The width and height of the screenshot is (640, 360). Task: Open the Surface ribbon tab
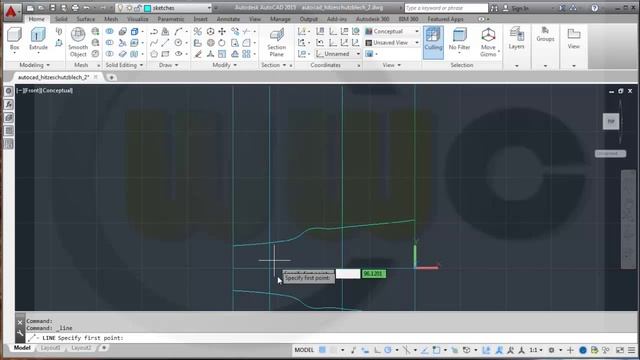click(85, 19)
